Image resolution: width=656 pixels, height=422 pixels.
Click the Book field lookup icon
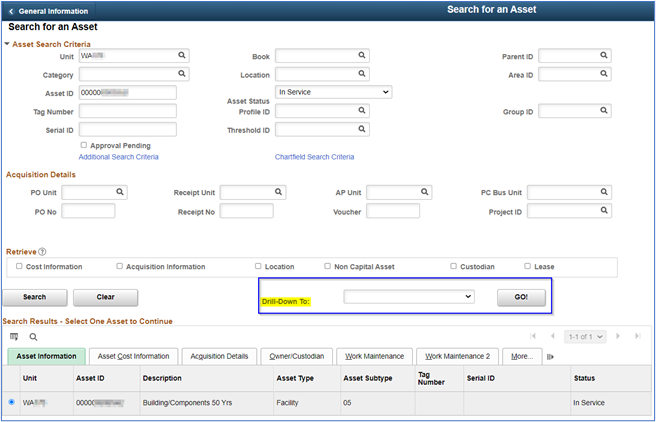tap(379, 57)
